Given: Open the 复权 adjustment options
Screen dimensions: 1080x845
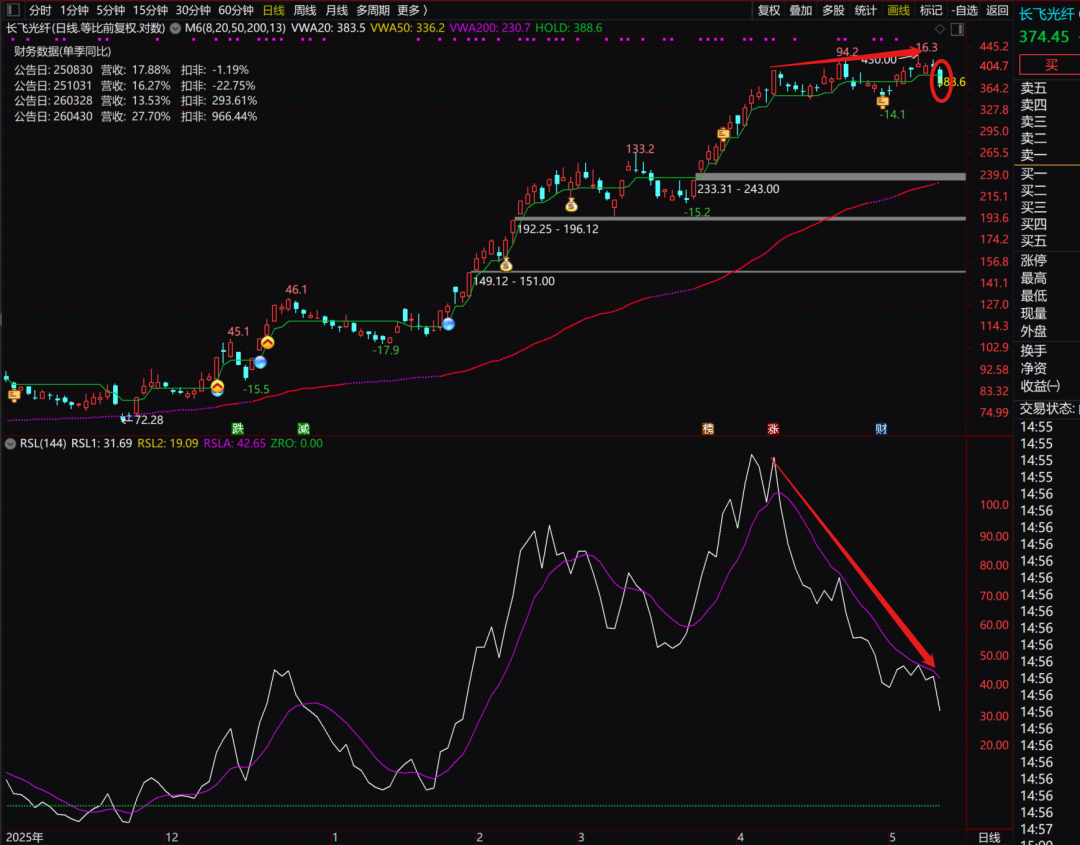Looking at the screenshot, I should tap(769, 10).
